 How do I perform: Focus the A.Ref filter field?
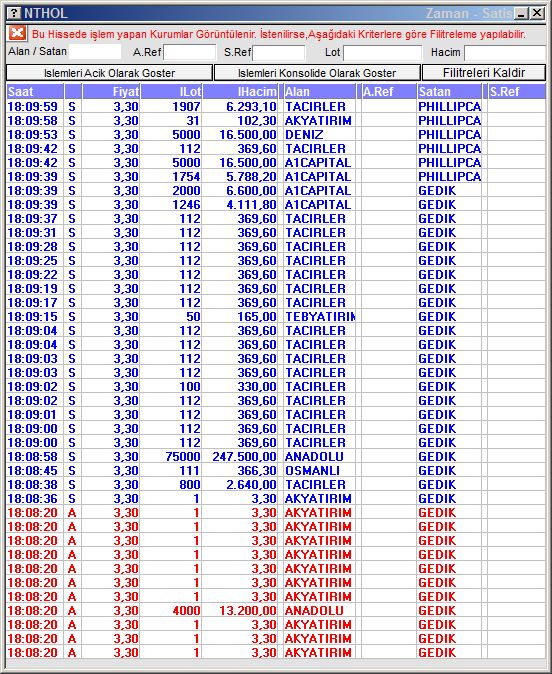[x=190, y=52]
